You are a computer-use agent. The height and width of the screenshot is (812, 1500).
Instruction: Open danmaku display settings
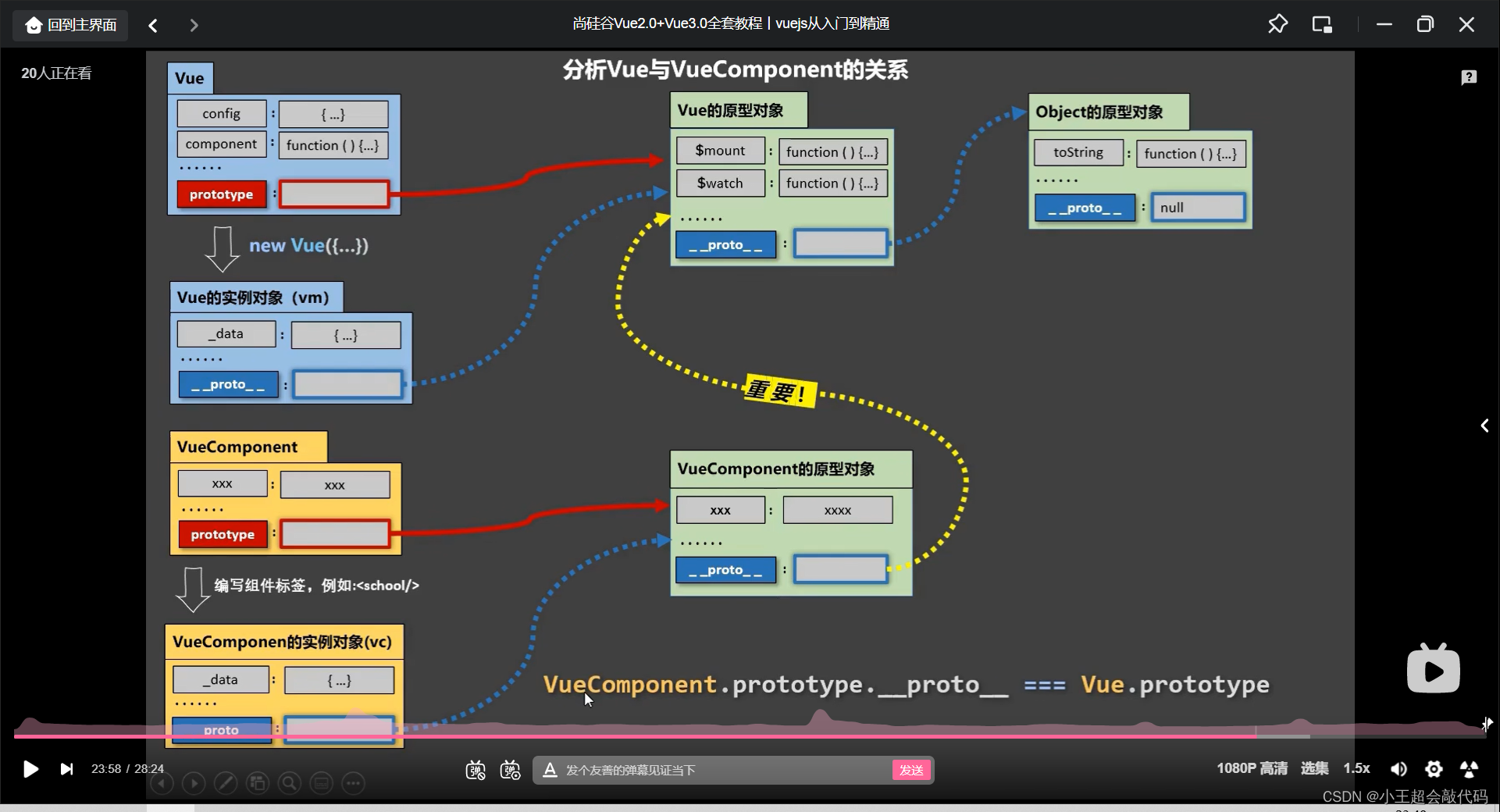pyautogui.click(x=511, y=771)
